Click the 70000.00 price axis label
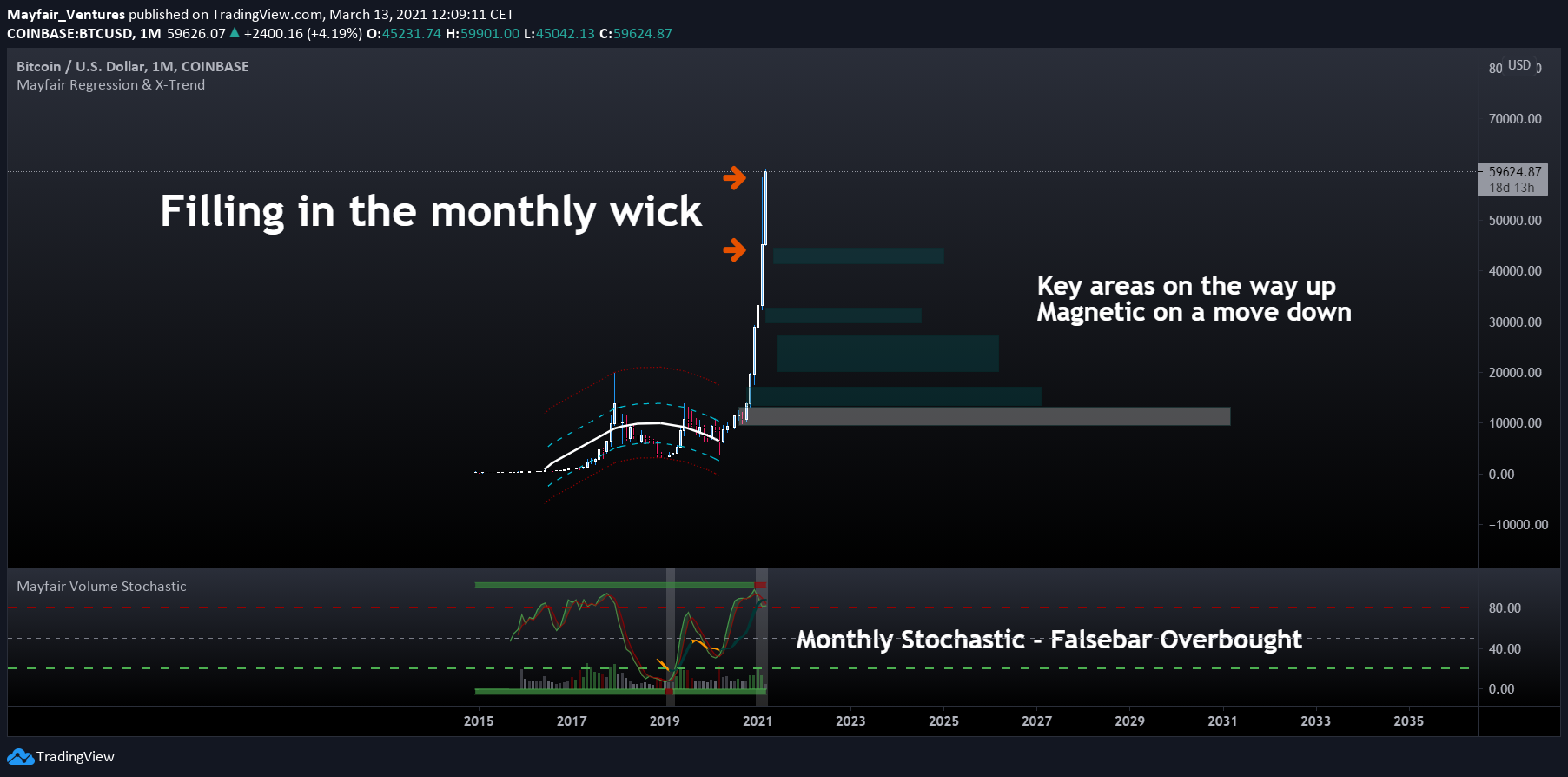 click(x=1515, y=119)
